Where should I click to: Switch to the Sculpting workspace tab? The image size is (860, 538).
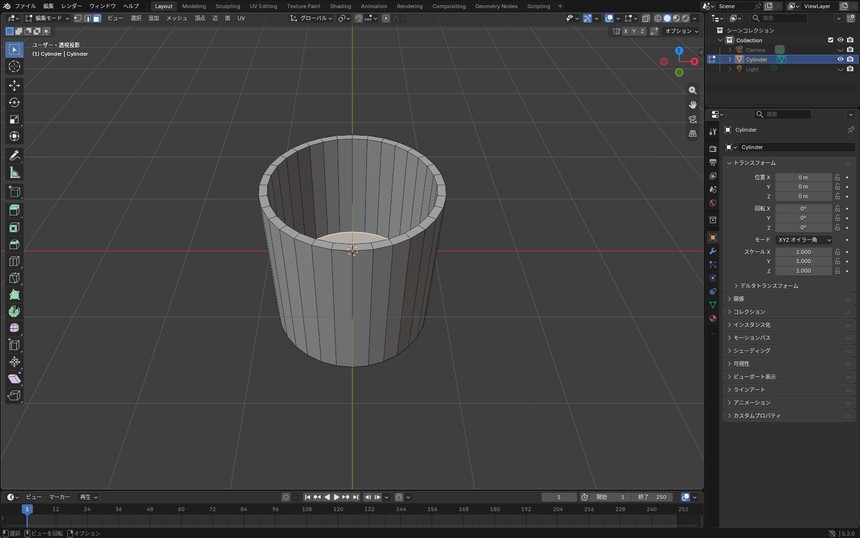[x=228, y=6]
